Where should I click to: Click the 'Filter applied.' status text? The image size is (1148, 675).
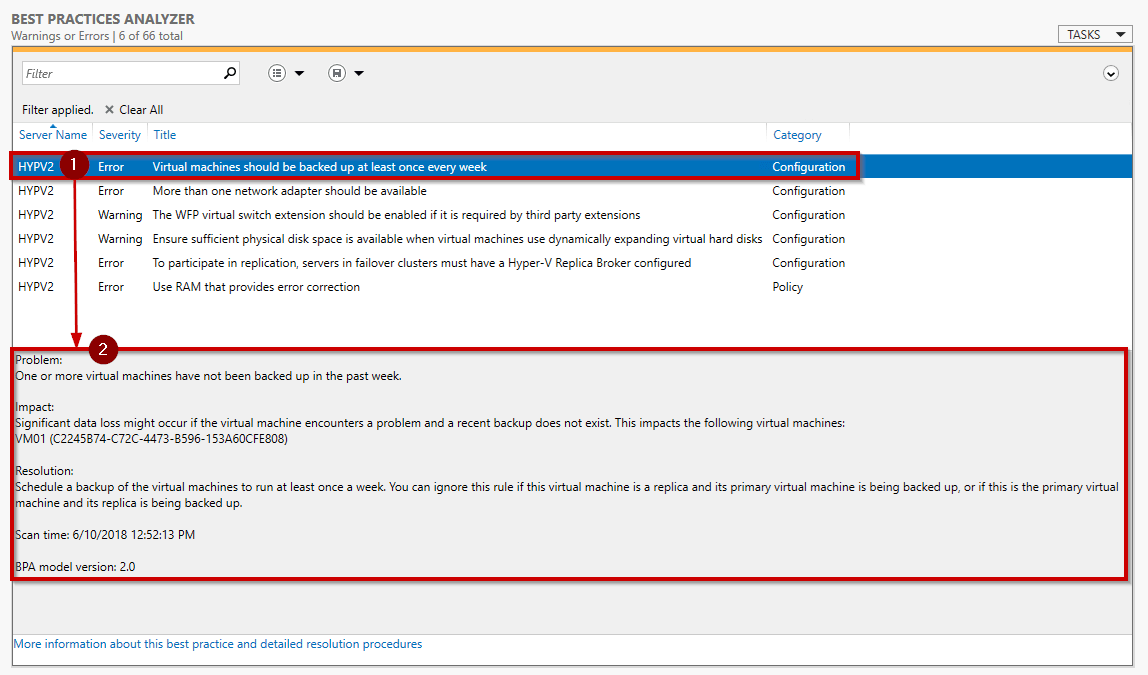pos(58,110)
